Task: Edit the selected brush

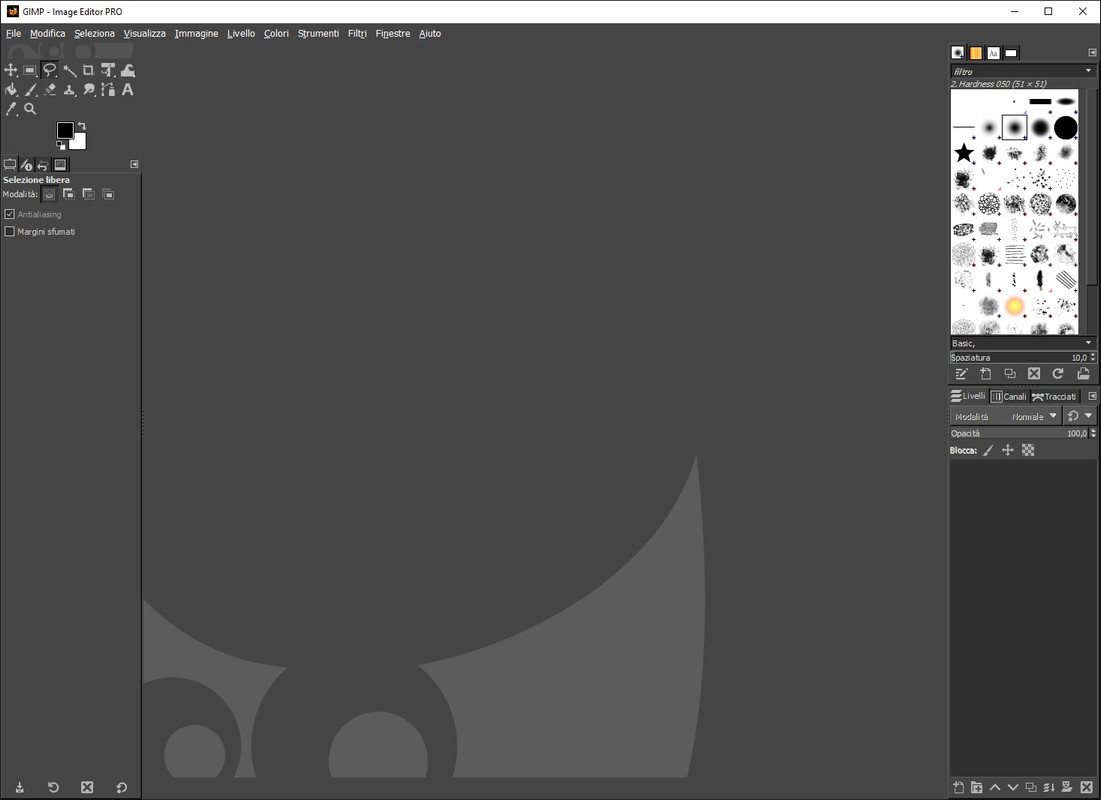Action: 961,374
